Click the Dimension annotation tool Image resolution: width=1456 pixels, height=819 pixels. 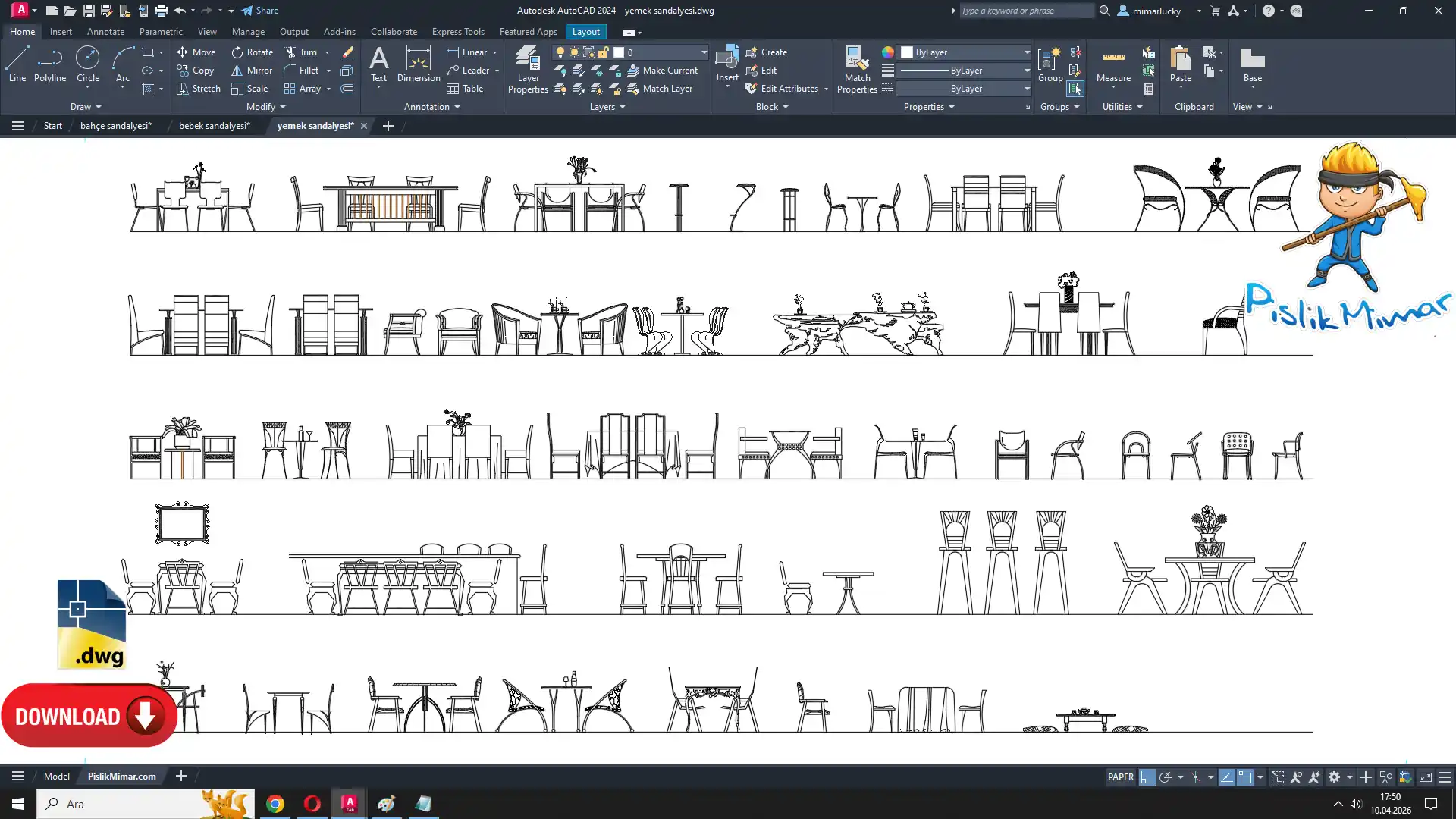point(418,64)
